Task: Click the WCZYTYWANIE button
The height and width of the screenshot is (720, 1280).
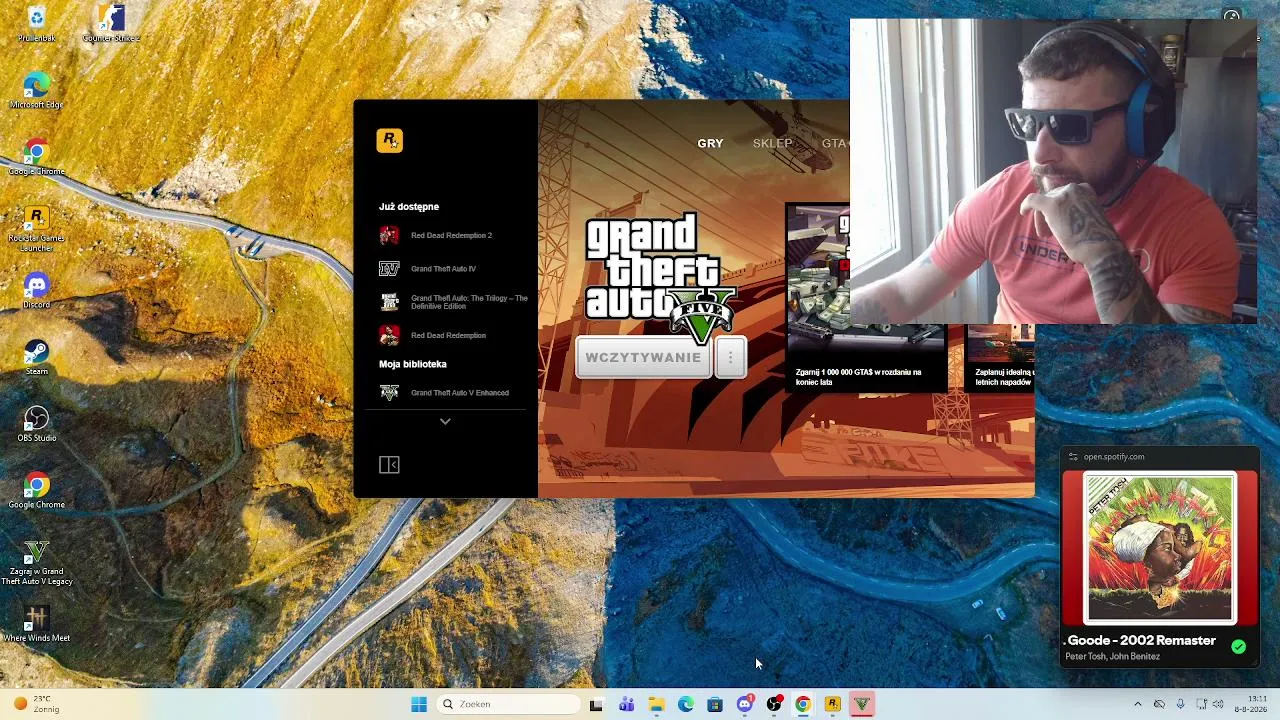Action: pyautogui.click(x=643, y=358)
